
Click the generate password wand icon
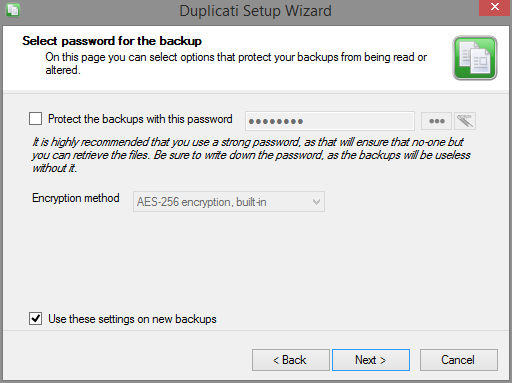click(465, 121)
